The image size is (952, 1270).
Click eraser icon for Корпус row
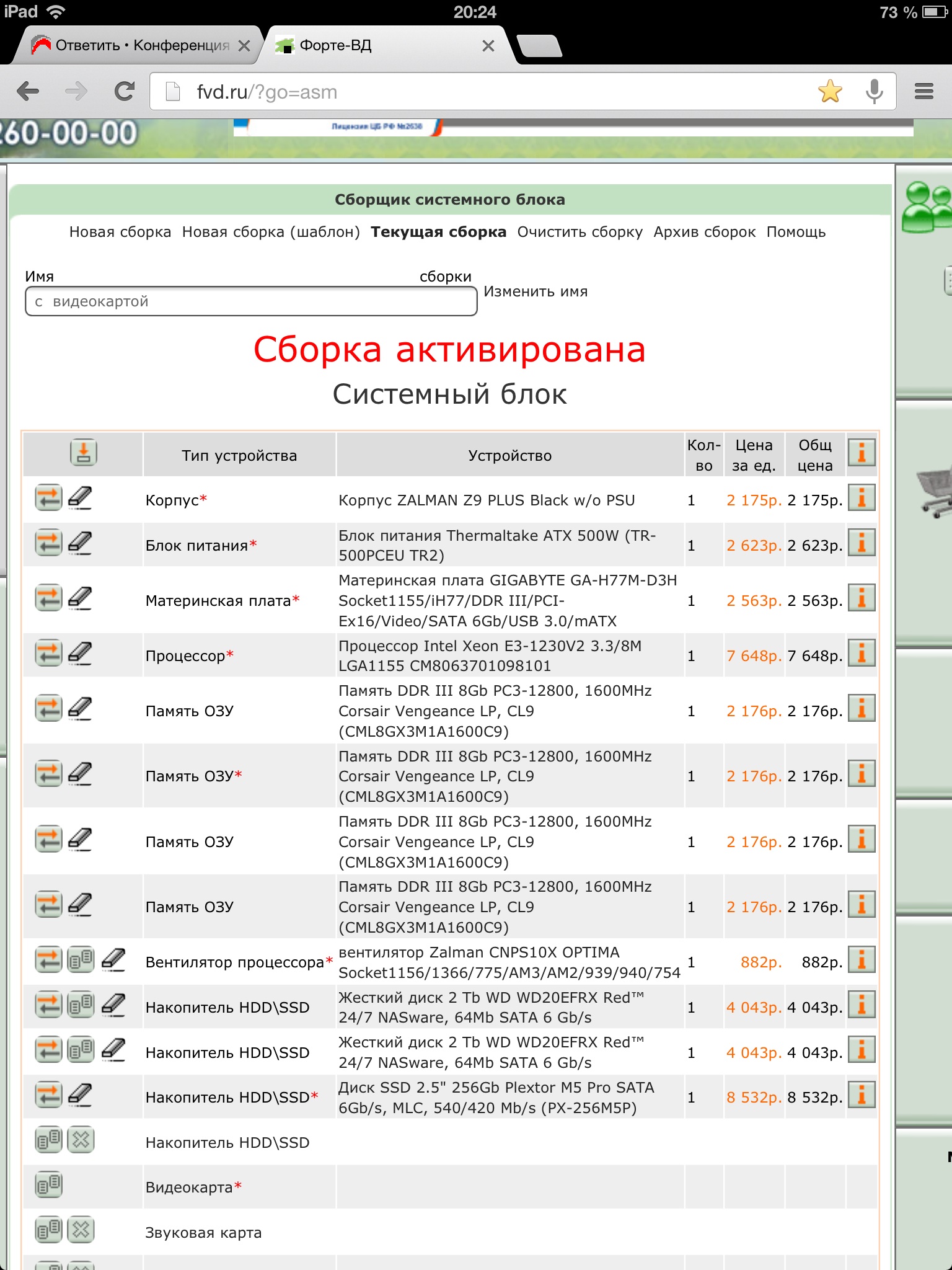[x=80, y=497]
